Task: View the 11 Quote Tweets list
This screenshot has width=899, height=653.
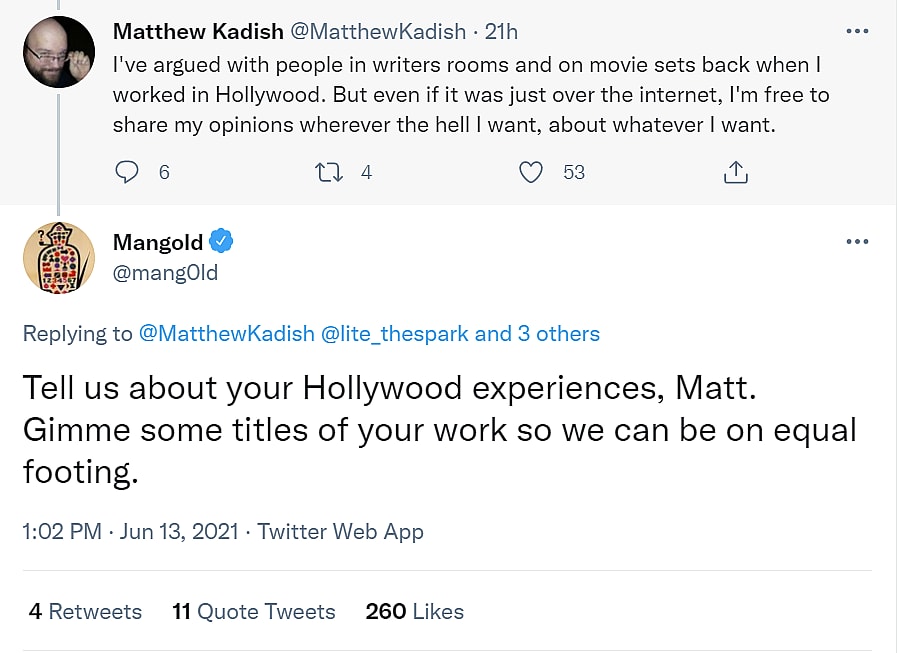Action: (x=254, y=611)
